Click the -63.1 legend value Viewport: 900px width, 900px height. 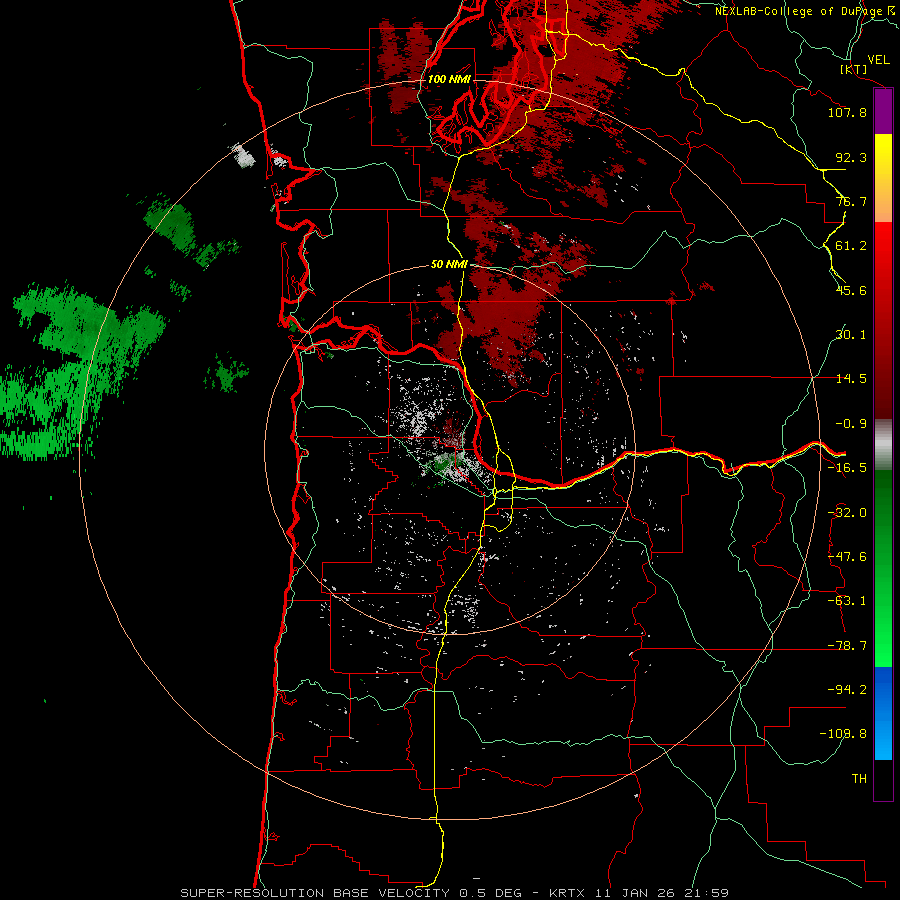[847, 601]
